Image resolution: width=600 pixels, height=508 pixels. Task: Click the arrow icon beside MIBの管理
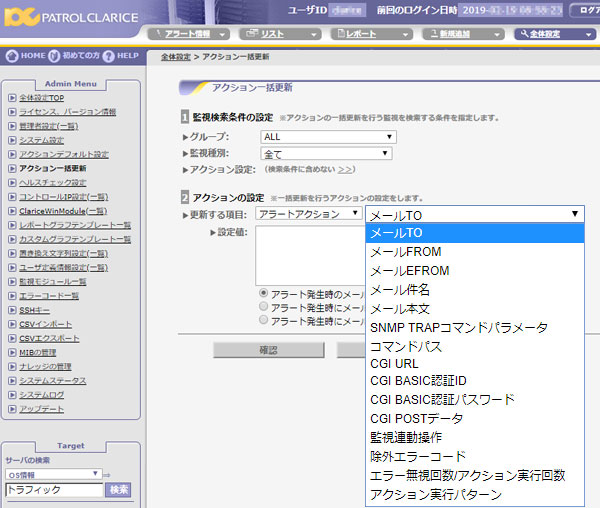(x=12, y=353)
